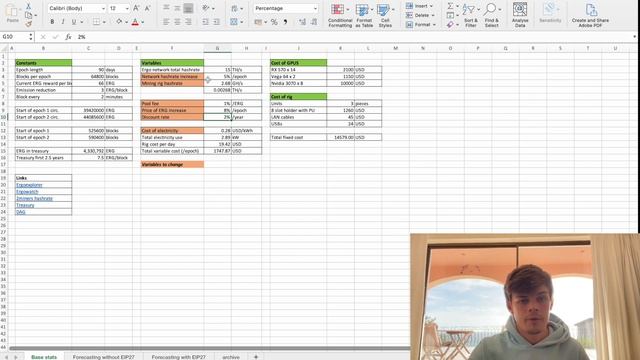Open the Ergowatch link
This screenshot has height=360, width=640.
pyautogui.click(x=27, y=191)
